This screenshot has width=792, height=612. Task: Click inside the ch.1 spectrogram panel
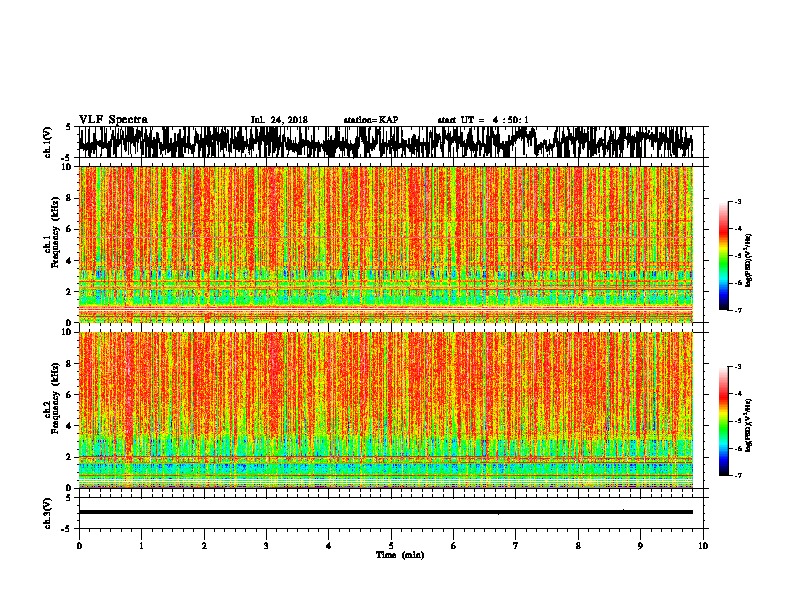tap(385, 244)
